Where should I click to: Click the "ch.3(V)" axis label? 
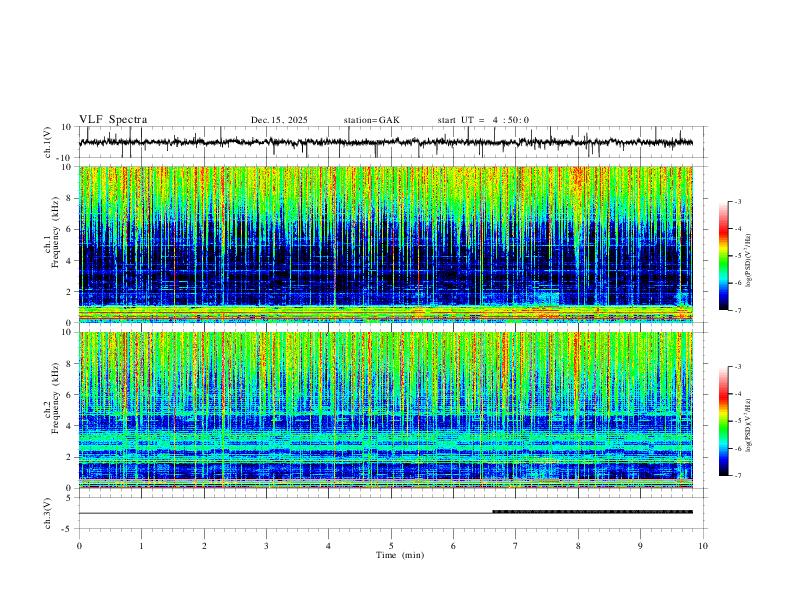pos(48,513)
